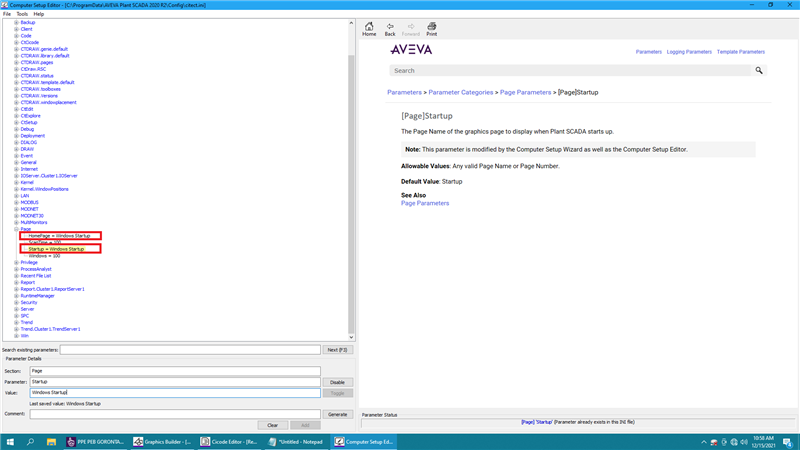The image size is (800, 450).
Task: Expand the CTDRAW.pages section
Action: tap(16, 62)
